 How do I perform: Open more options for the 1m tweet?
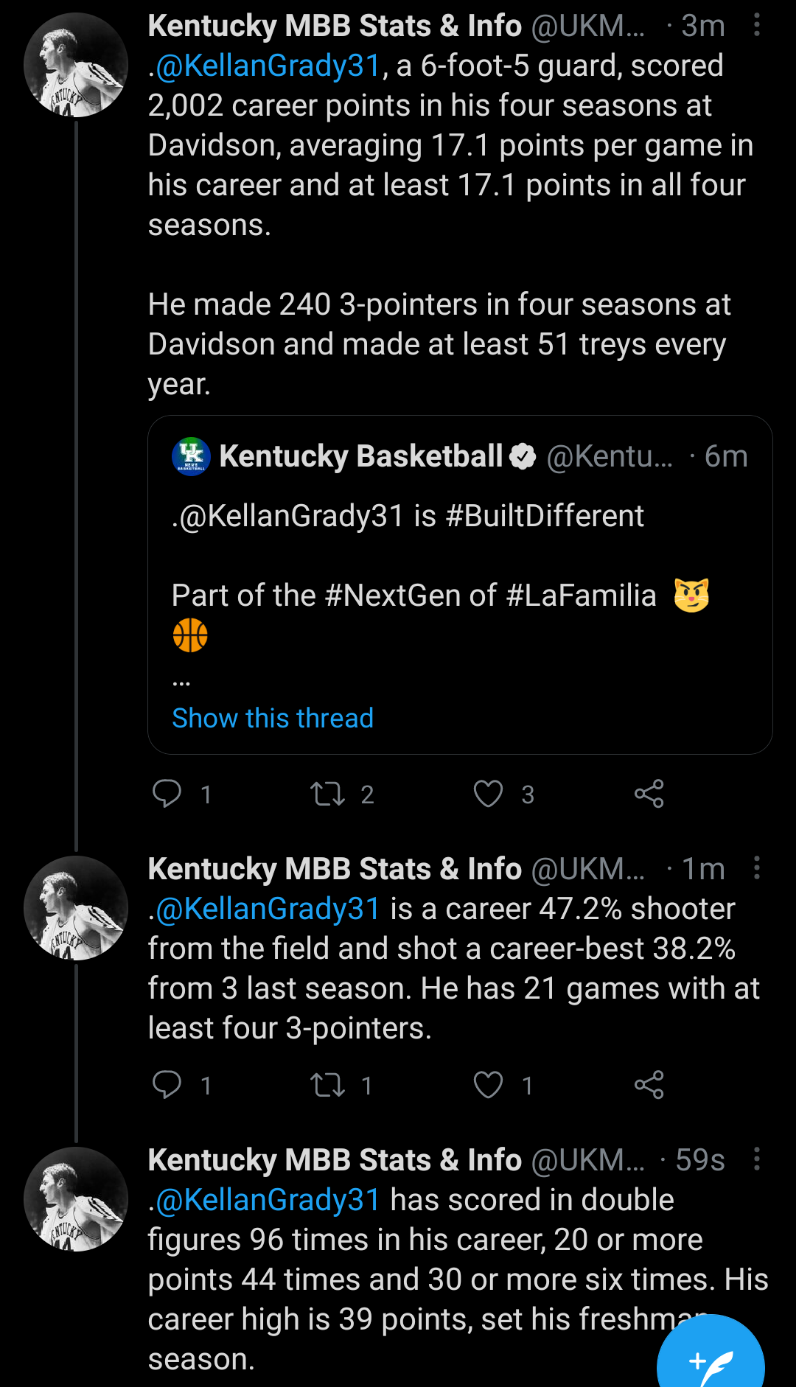757,869
